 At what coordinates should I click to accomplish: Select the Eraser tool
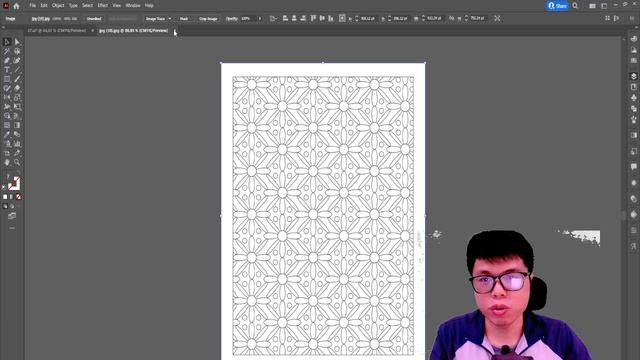coord(17,88)
